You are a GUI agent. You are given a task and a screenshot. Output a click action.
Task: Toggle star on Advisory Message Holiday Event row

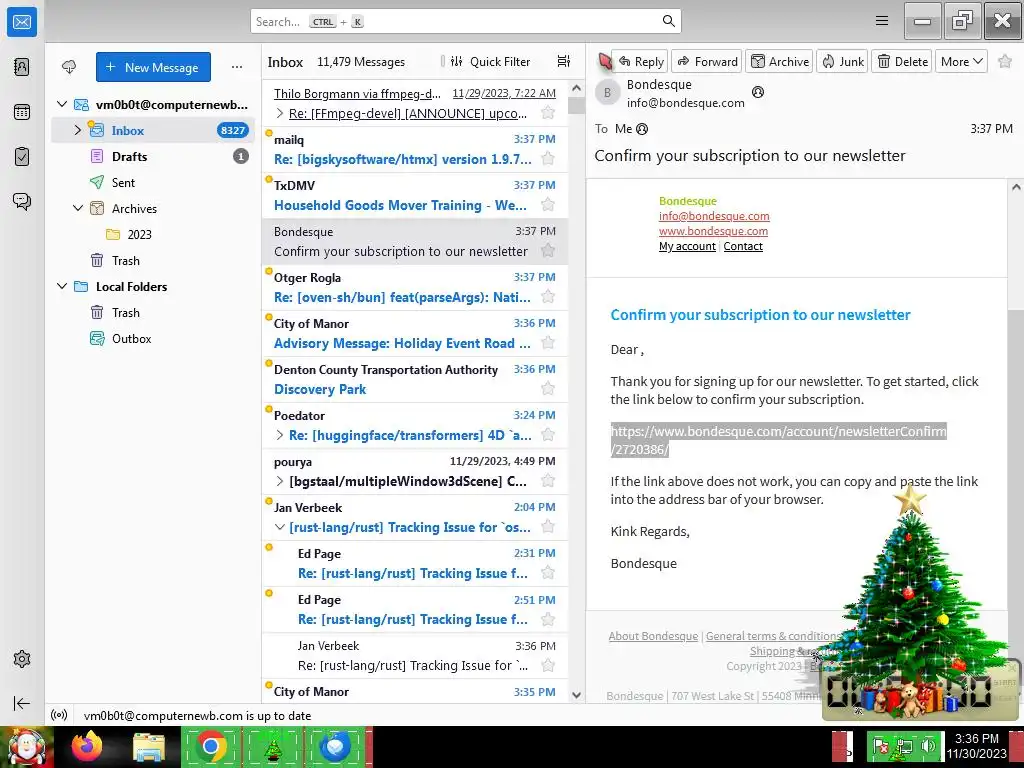(548, 343)
